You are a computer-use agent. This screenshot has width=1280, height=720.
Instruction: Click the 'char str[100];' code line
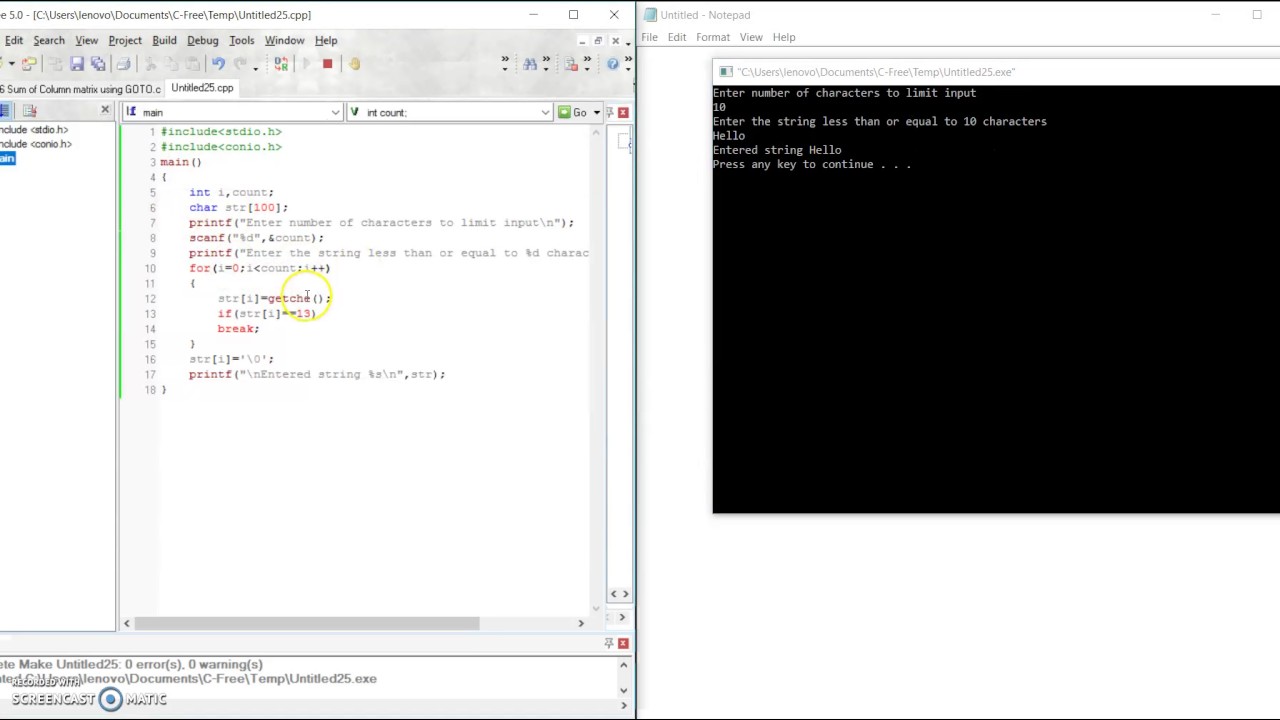[238, 207]
